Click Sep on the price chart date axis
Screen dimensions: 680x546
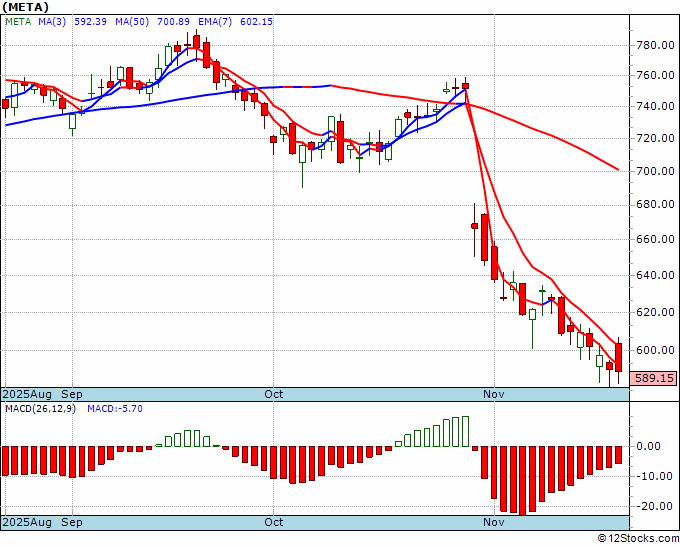[72, 394]
